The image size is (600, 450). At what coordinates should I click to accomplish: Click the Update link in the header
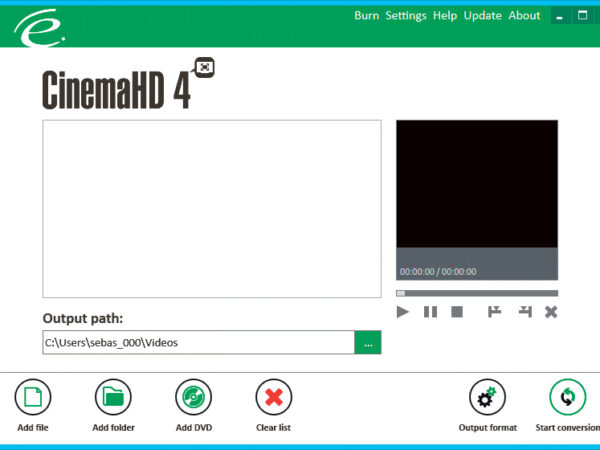pyautogui.click(x=482, y=16)
